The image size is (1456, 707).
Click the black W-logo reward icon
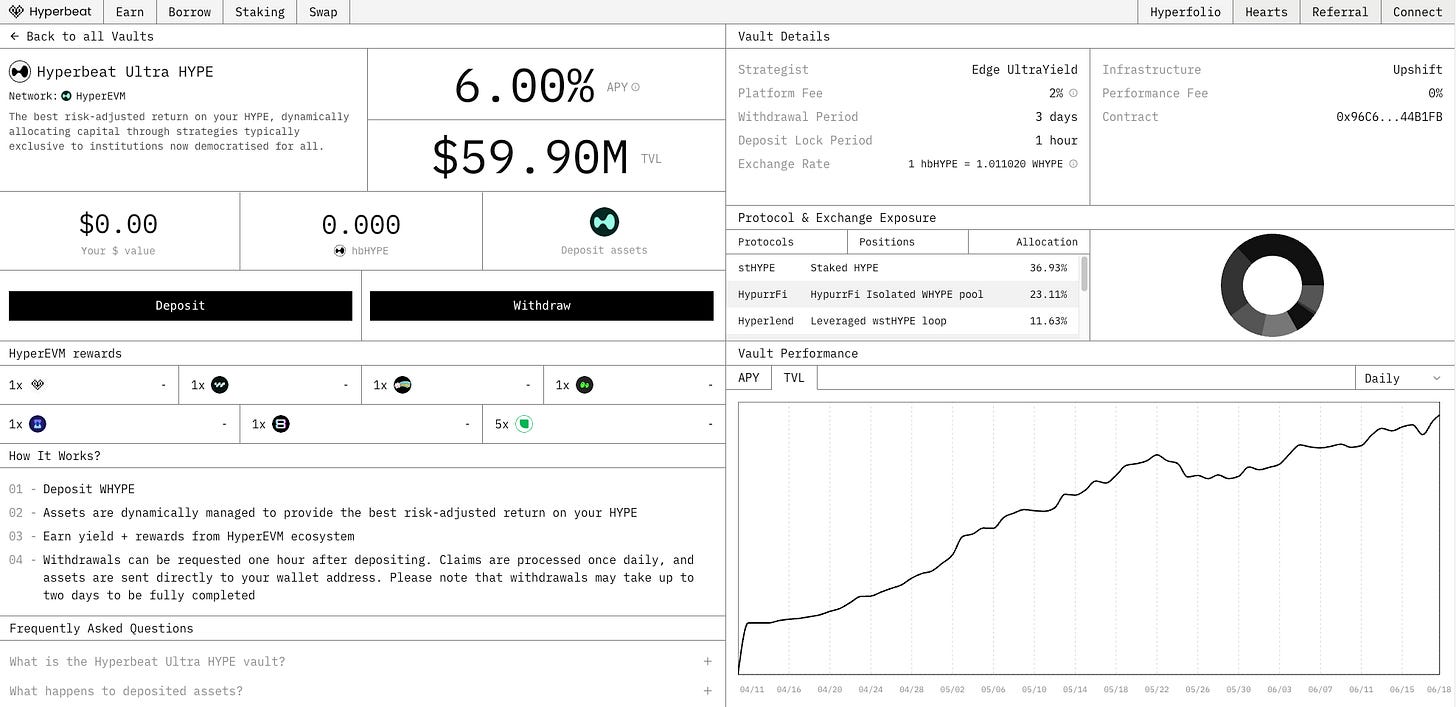click(219, 384)
